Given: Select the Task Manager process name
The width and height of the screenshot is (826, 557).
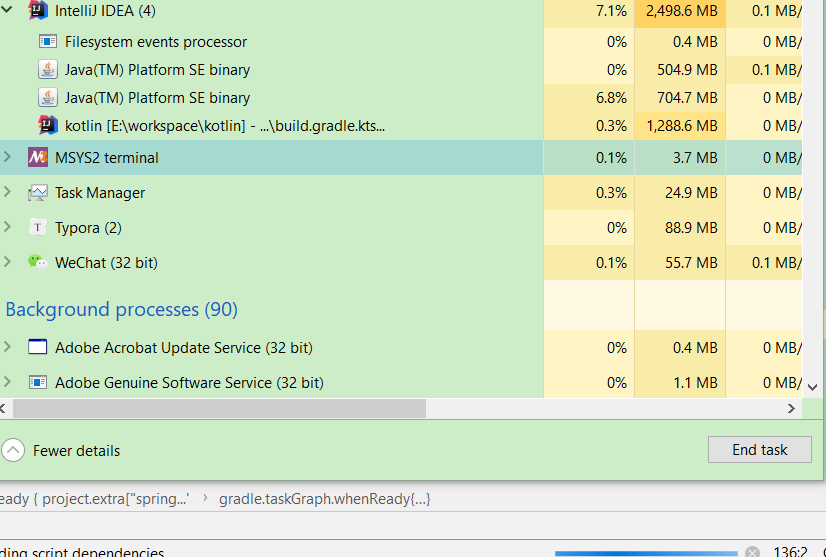Looking at the screenshot, I should click(100, 193).
